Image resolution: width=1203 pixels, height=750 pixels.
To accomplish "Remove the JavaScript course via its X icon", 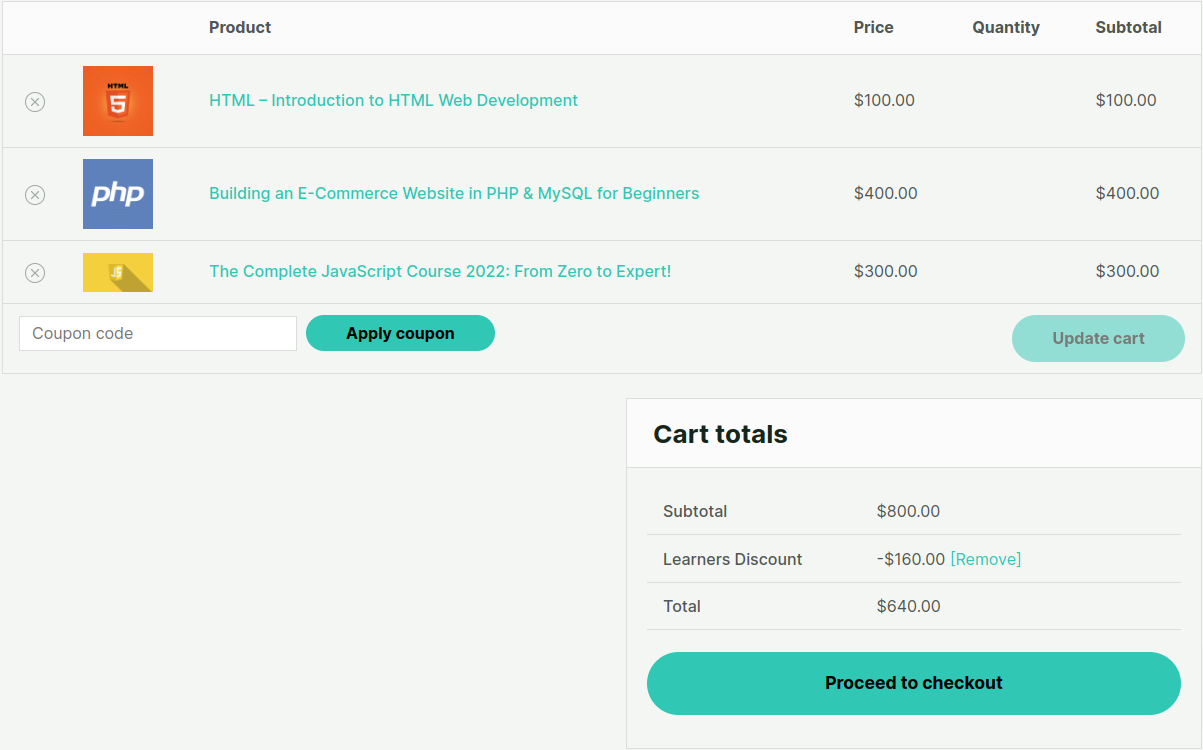I will 35,272.
